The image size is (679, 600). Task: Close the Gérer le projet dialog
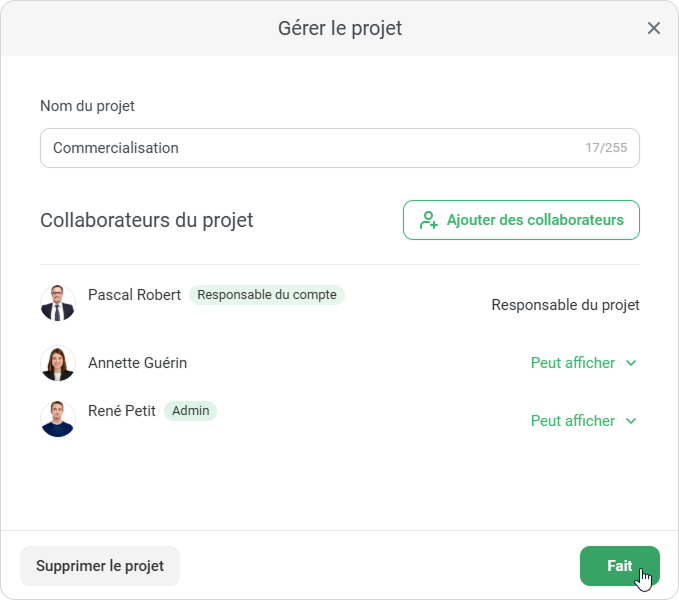[654, 28]
